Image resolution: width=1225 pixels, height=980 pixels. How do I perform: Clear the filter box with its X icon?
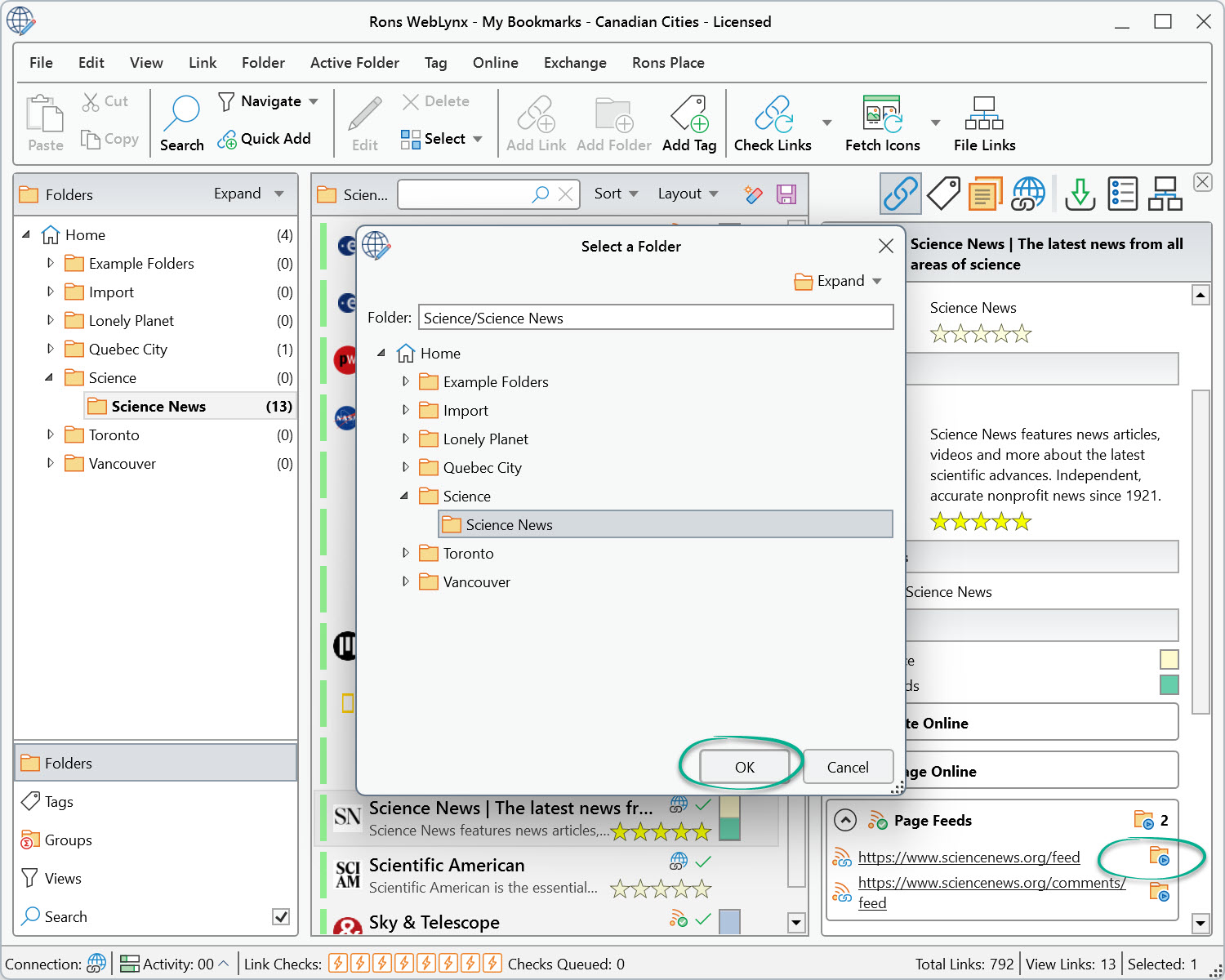click(565, 194)
